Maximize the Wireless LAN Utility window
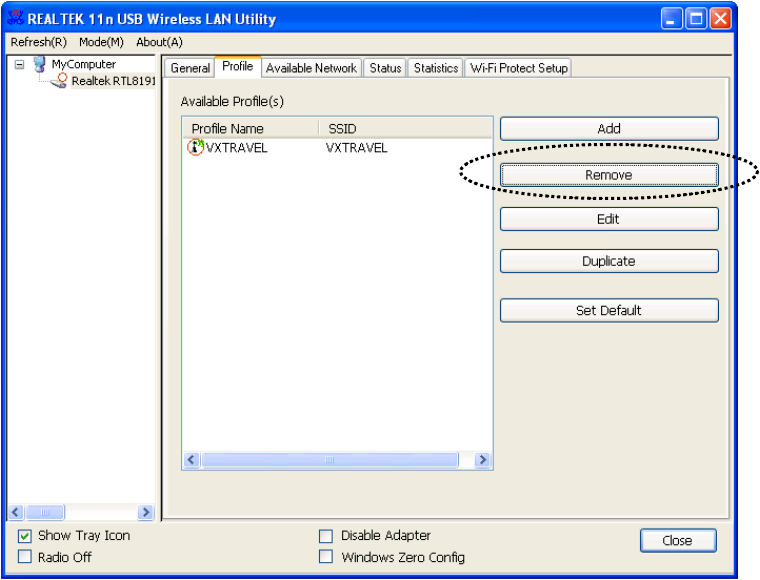 (x=696, y=19)
